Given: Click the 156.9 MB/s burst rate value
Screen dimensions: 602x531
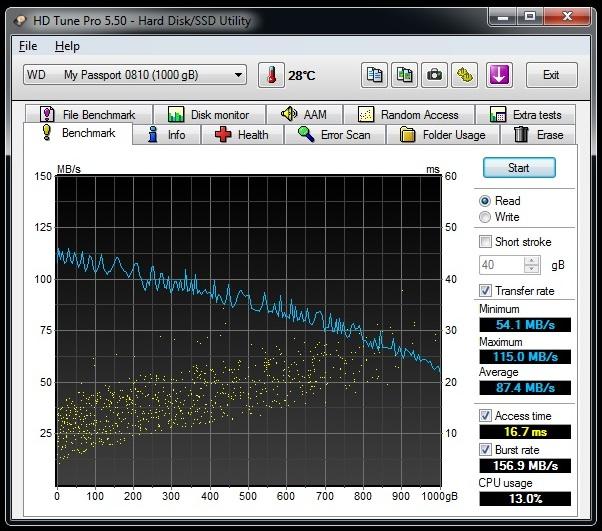Looking at the screenshot, I should pos(525,466).
